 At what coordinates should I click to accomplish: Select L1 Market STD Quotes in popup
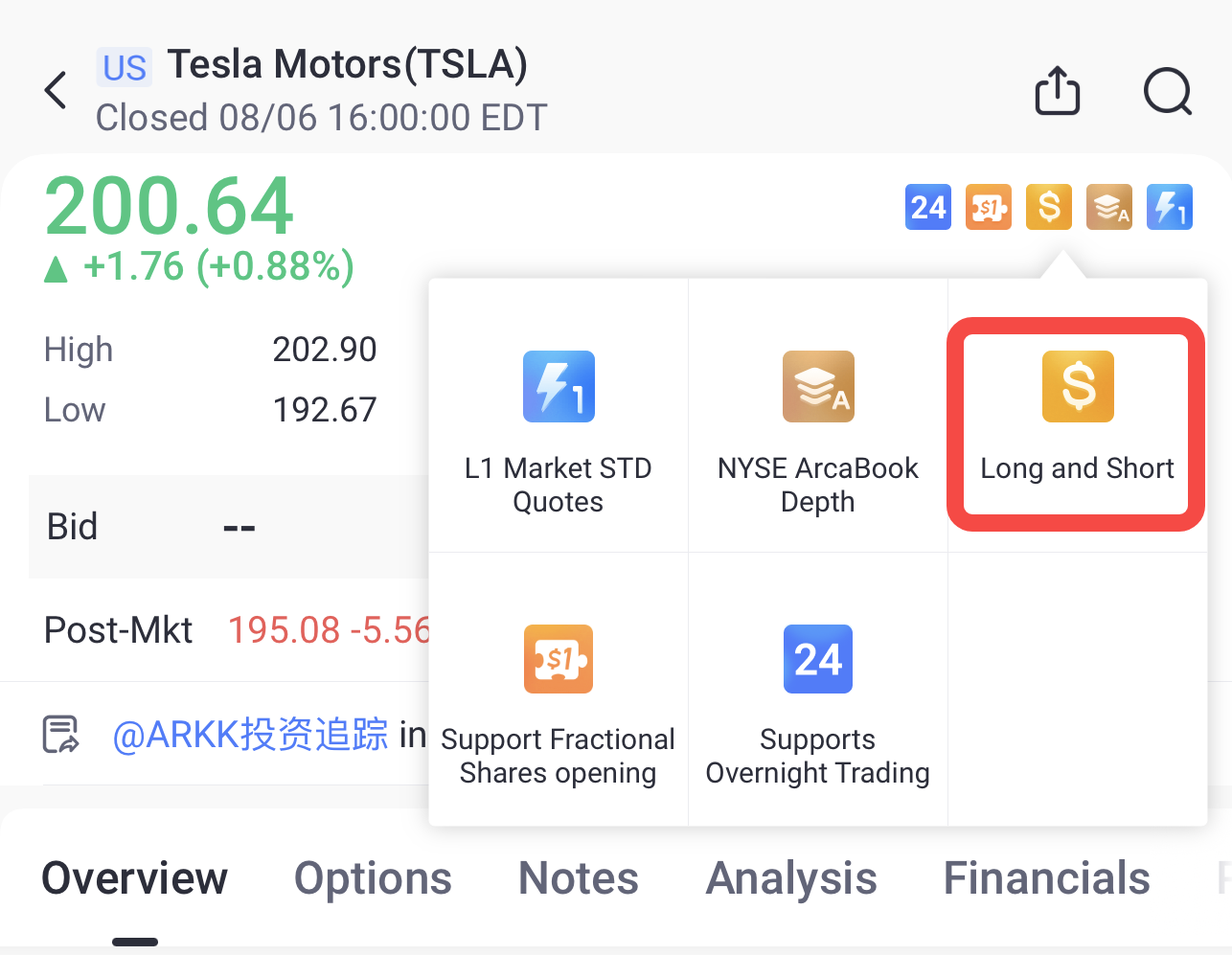559,416
